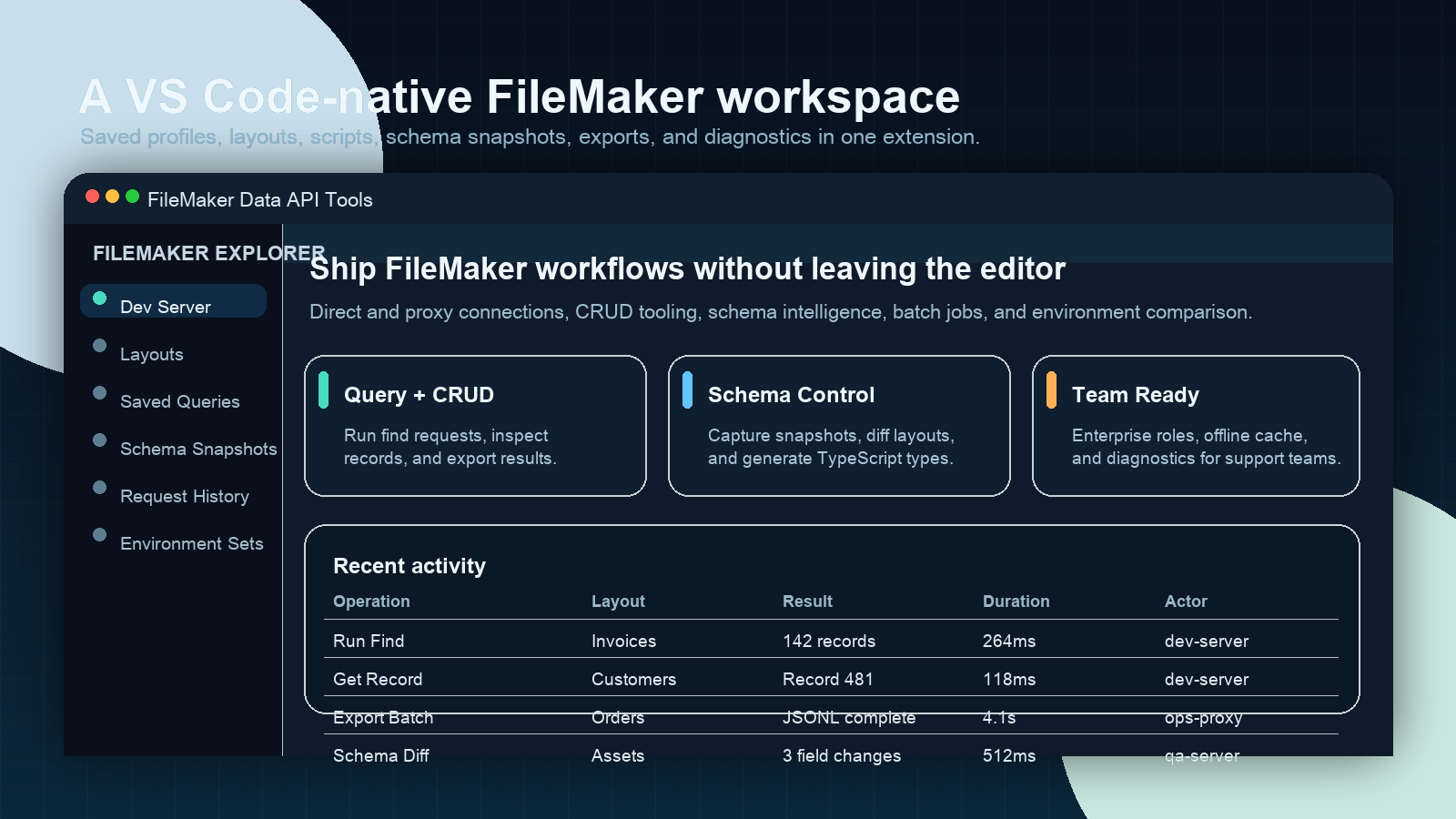The height and width of the screenshot is (819, 1456).
Task: Select the Run Find operation cell
Action: [x=369, y=642]
